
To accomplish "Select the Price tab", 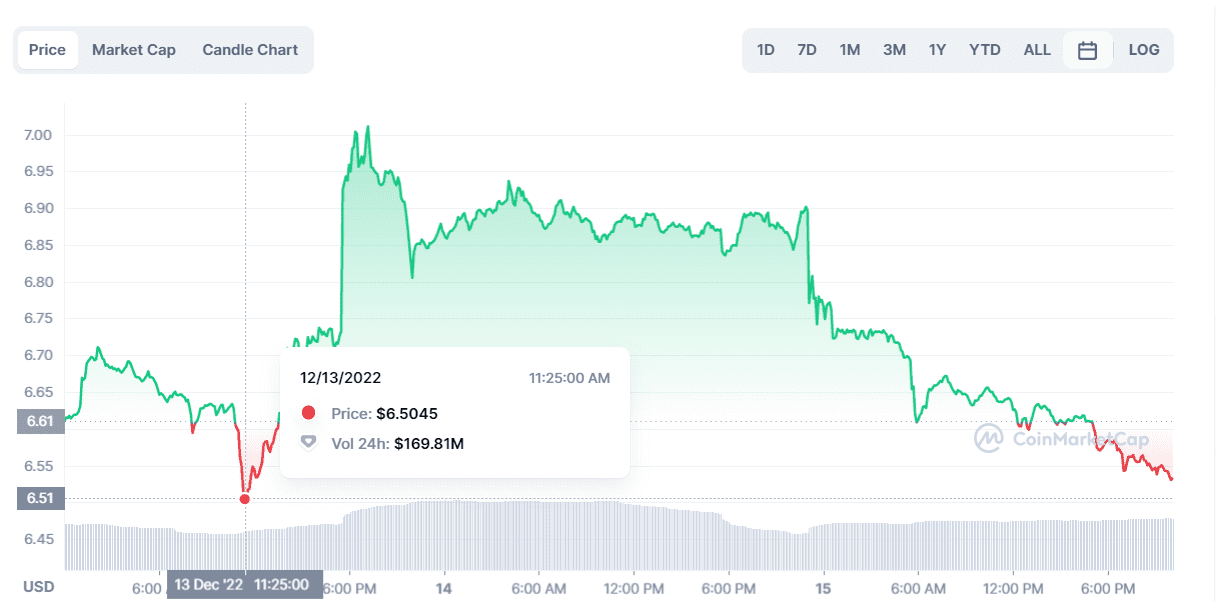I will click(x=47, y=48).
